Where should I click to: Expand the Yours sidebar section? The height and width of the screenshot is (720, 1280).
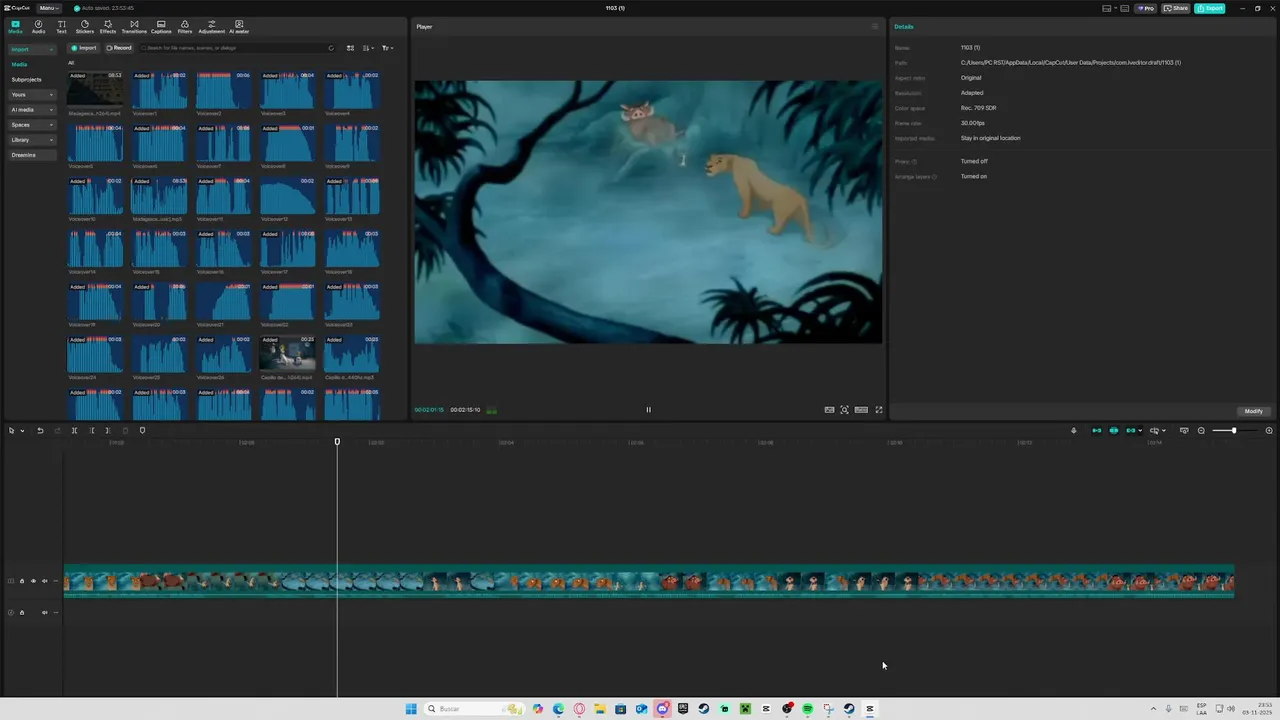pos(32,95)
